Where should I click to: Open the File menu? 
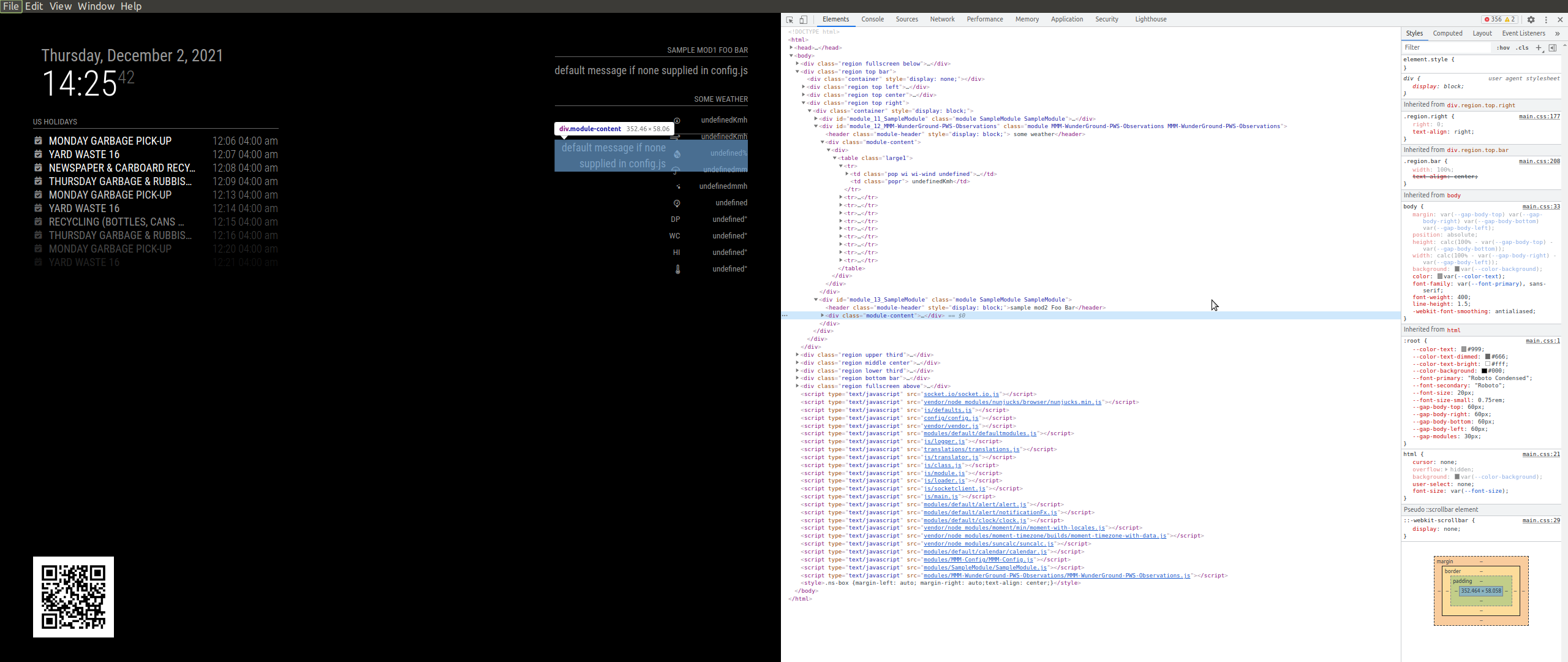(x=10, y=6)
